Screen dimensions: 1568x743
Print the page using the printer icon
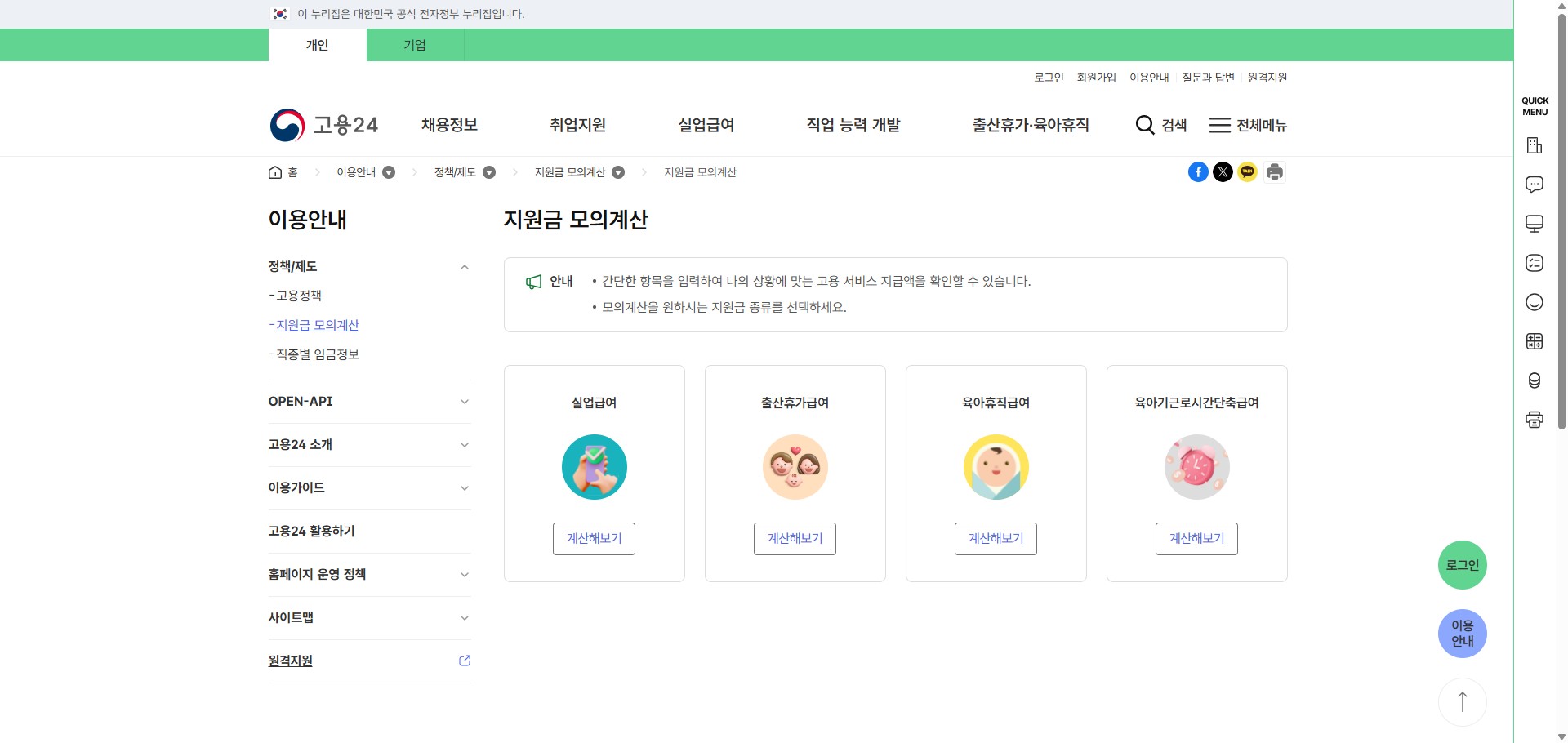pos(1274,172)
